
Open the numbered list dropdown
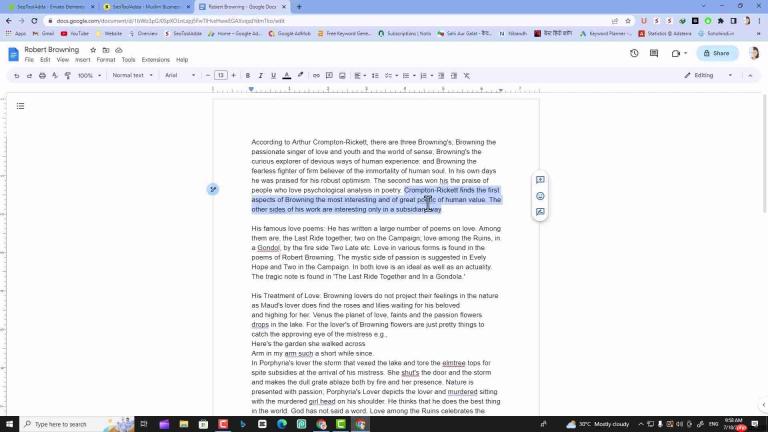(x=426, y=75)
